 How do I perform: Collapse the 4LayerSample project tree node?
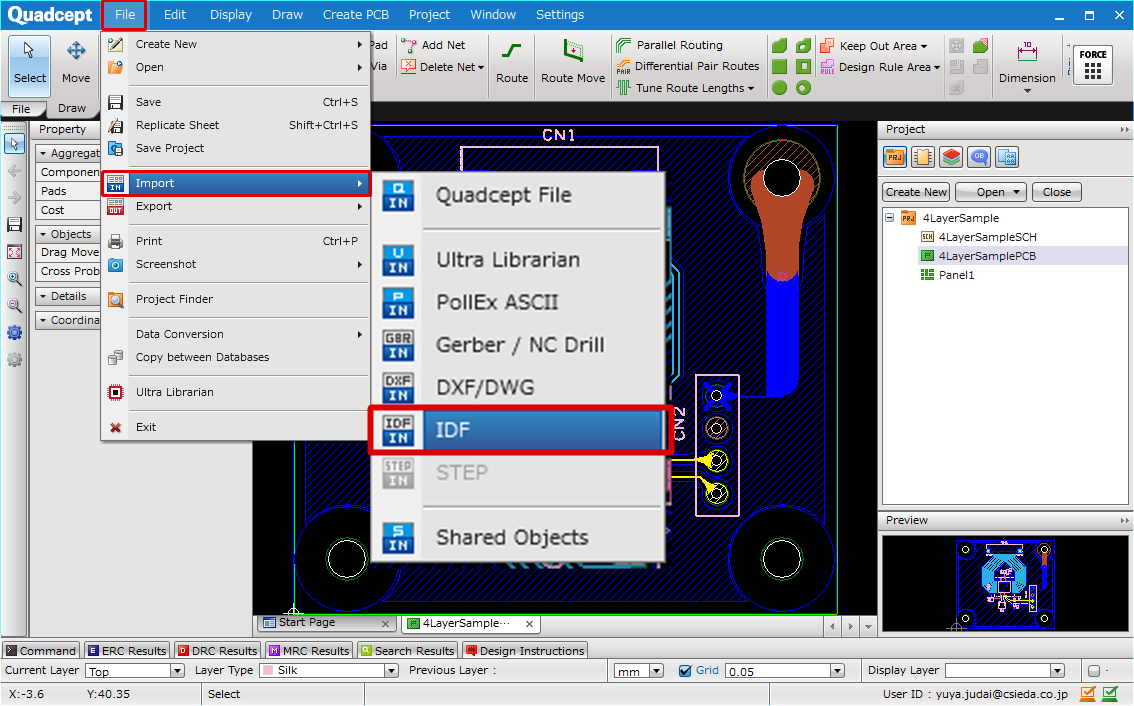coord(890,218)
